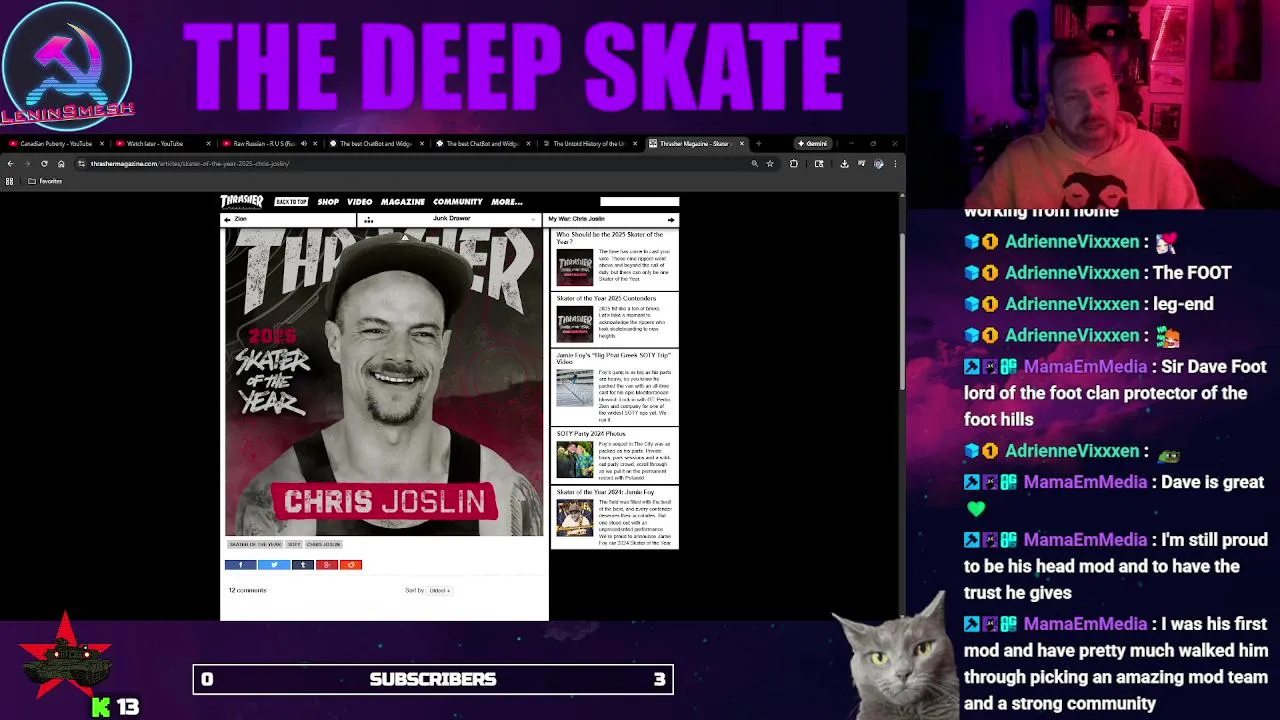The height and width of the screenshot is (720, 1280).
Task: View site information icon in address bar
Action: coord(81,163)
